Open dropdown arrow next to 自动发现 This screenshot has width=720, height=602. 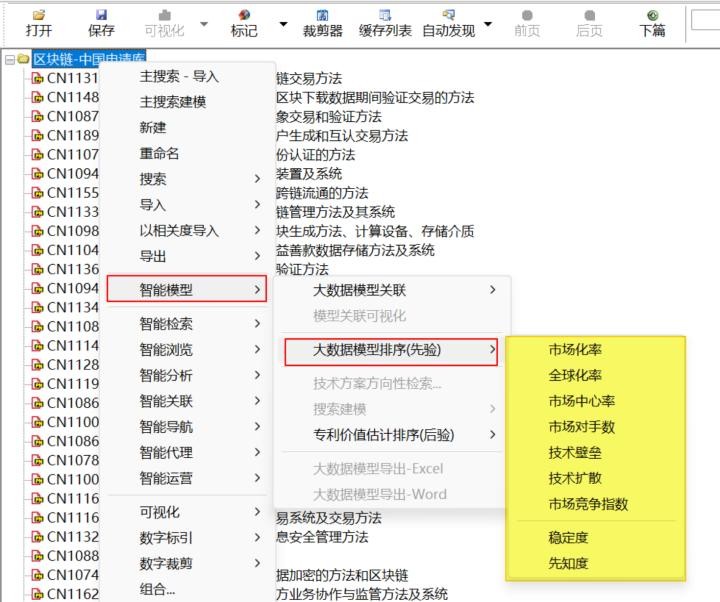488,24
